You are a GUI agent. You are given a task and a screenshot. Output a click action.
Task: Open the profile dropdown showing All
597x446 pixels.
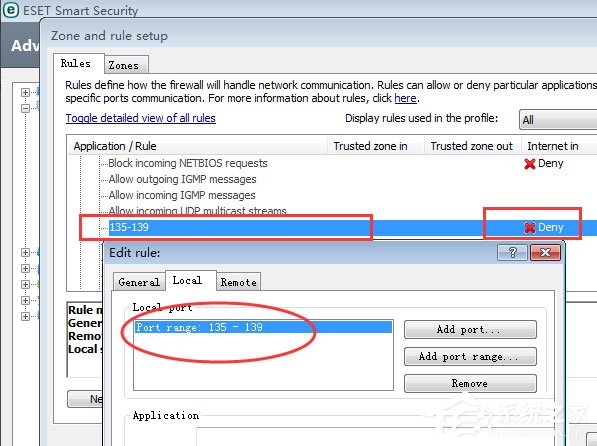click(558, 120)
